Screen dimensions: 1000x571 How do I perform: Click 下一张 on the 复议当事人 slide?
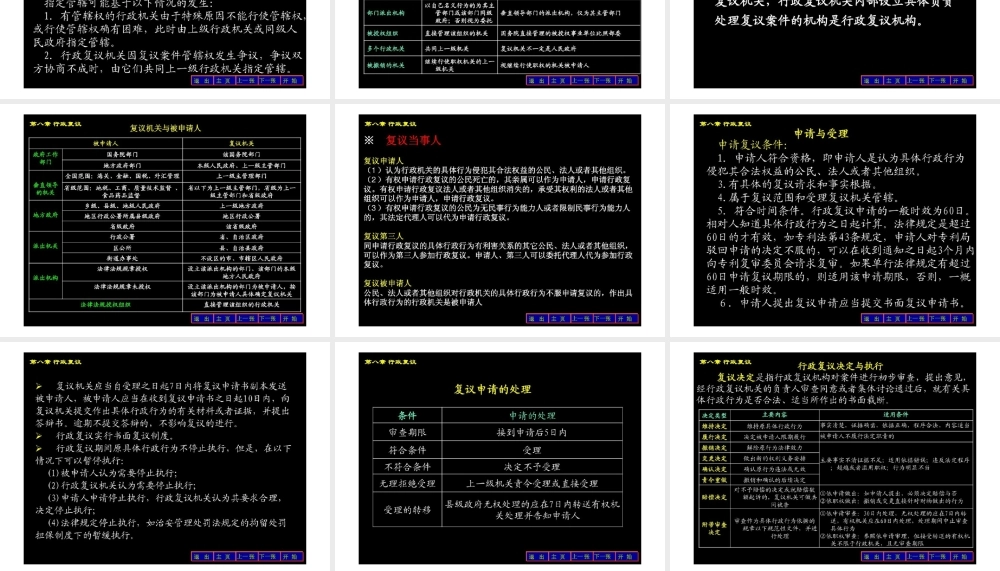click(603, 318)
